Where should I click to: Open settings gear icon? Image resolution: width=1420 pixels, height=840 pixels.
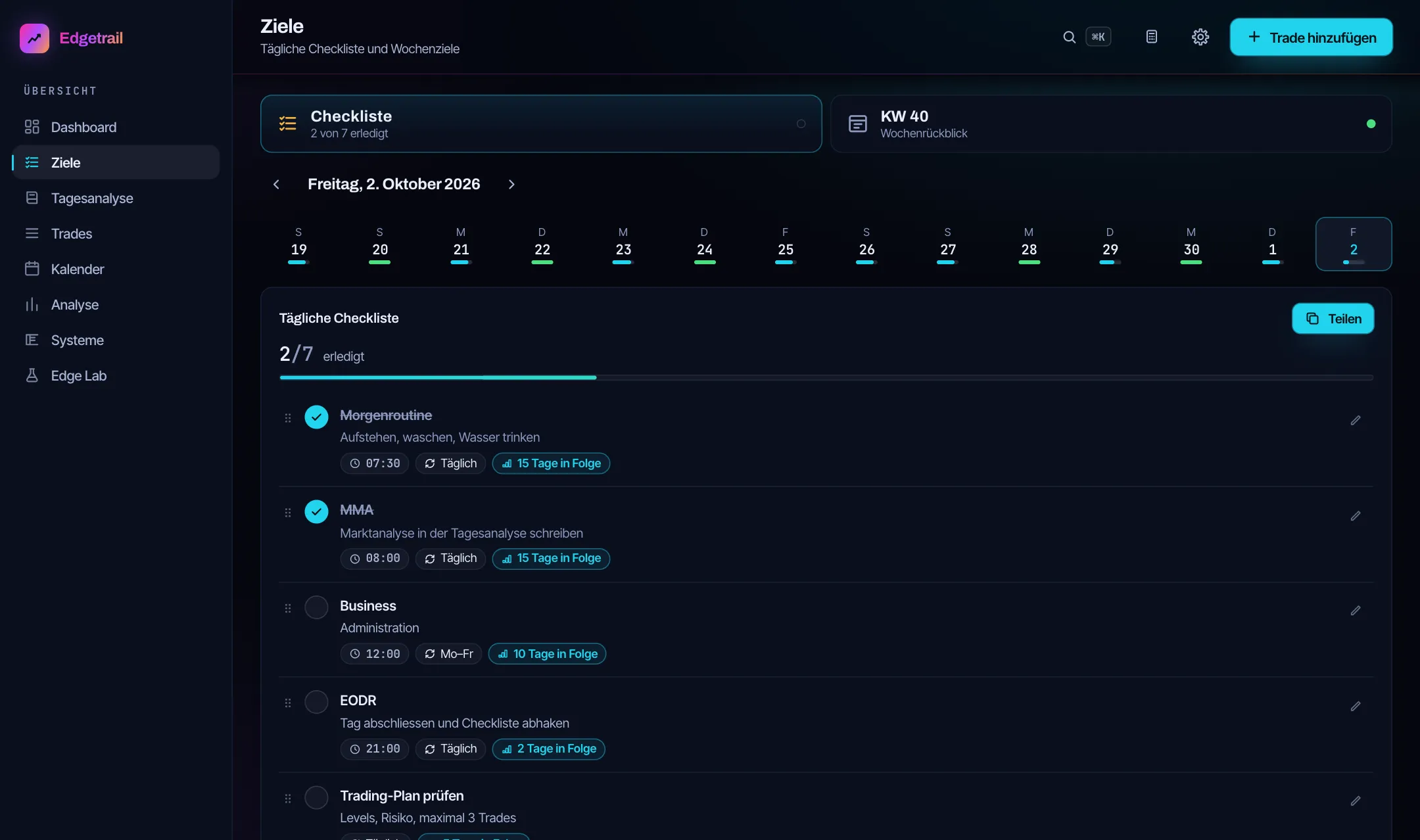tap(1200, 37)
